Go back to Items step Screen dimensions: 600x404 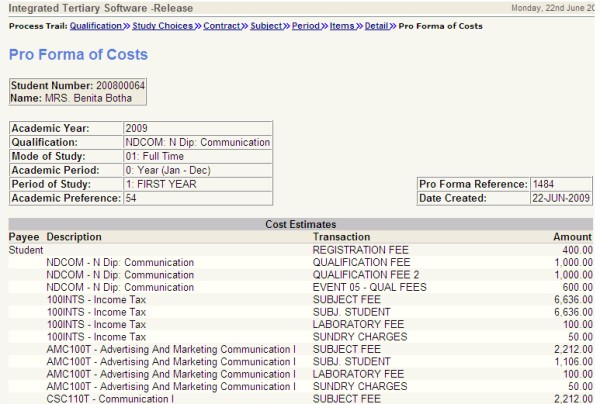tap(342, 26)
